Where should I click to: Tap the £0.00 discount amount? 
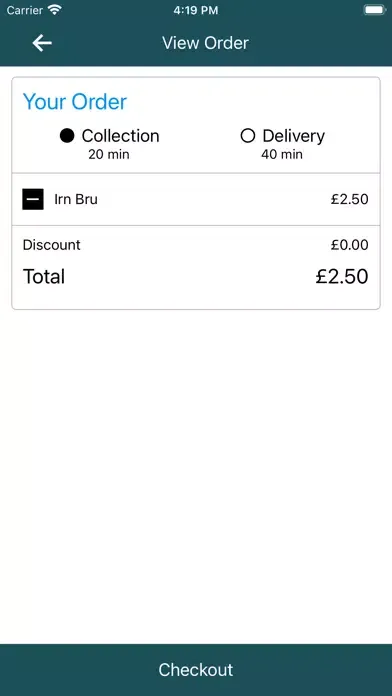coord(349,245)
